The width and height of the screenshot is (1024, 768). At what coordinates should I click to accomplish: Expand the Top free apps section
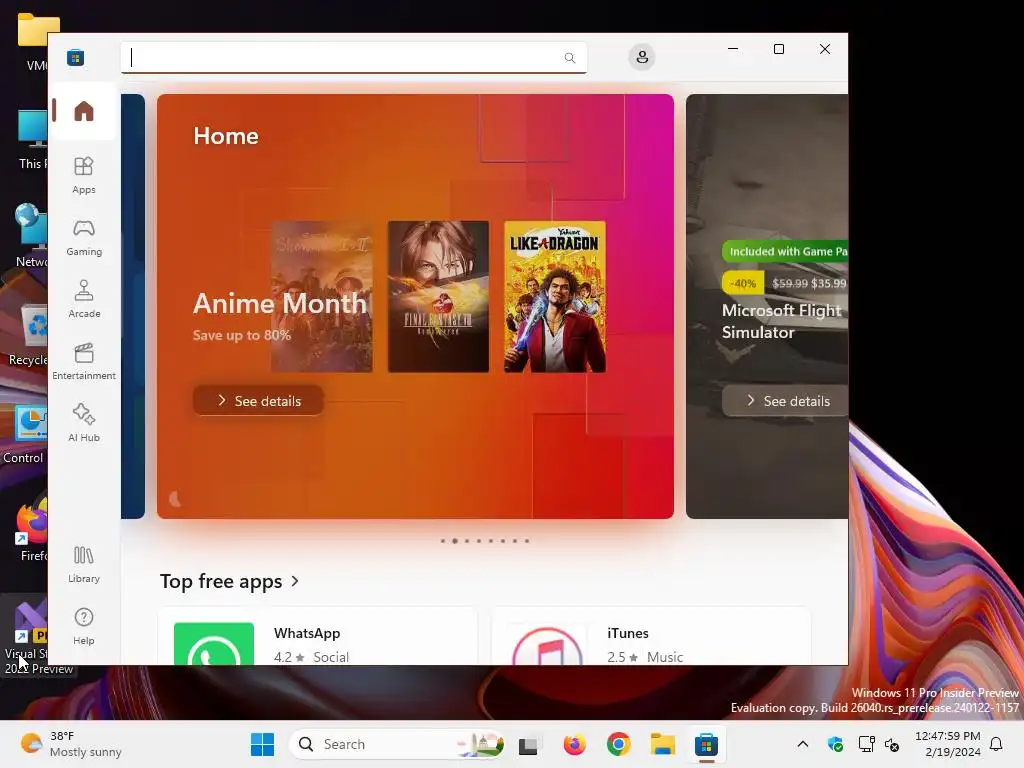pos(230,581)
